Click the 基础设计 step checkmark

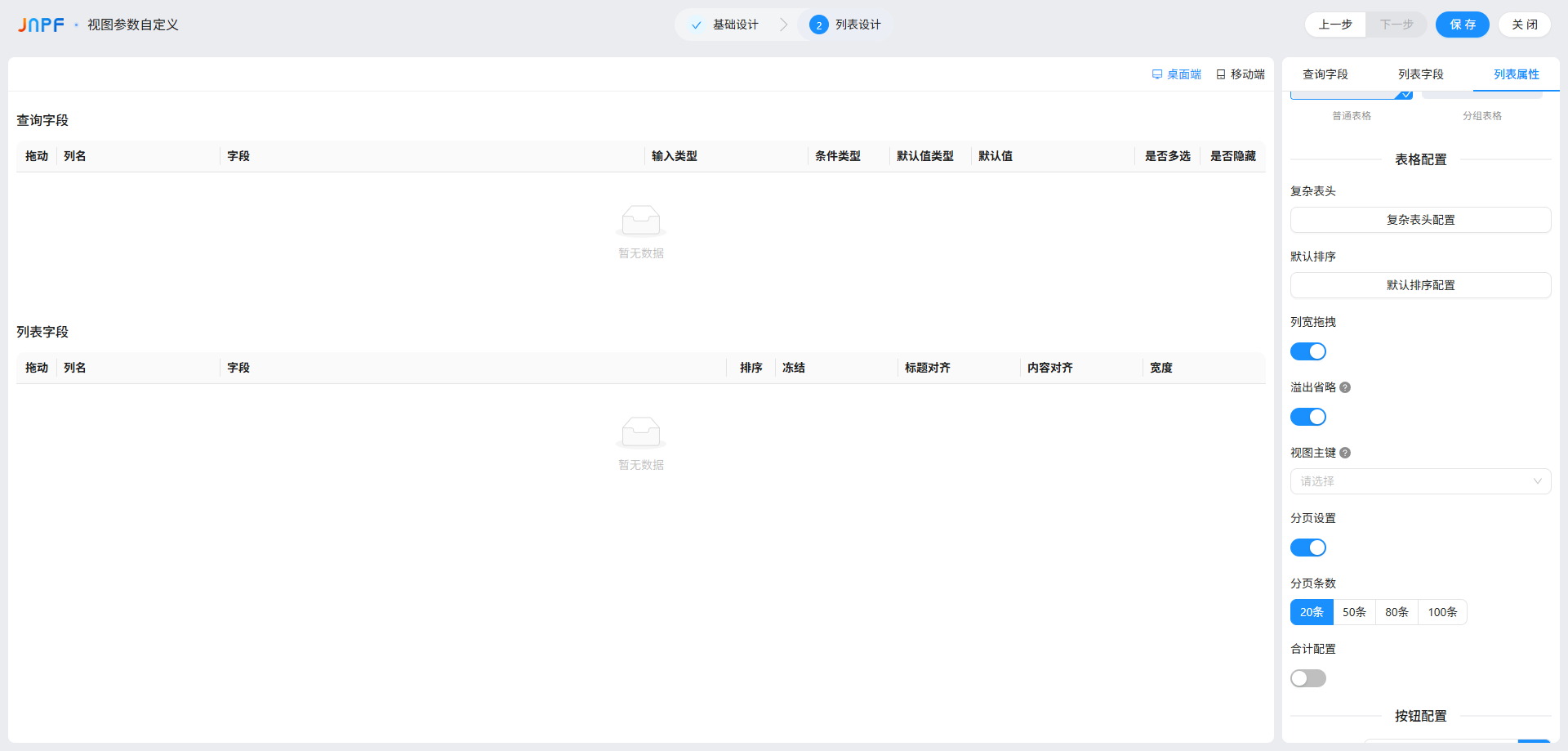coord(696,25)
